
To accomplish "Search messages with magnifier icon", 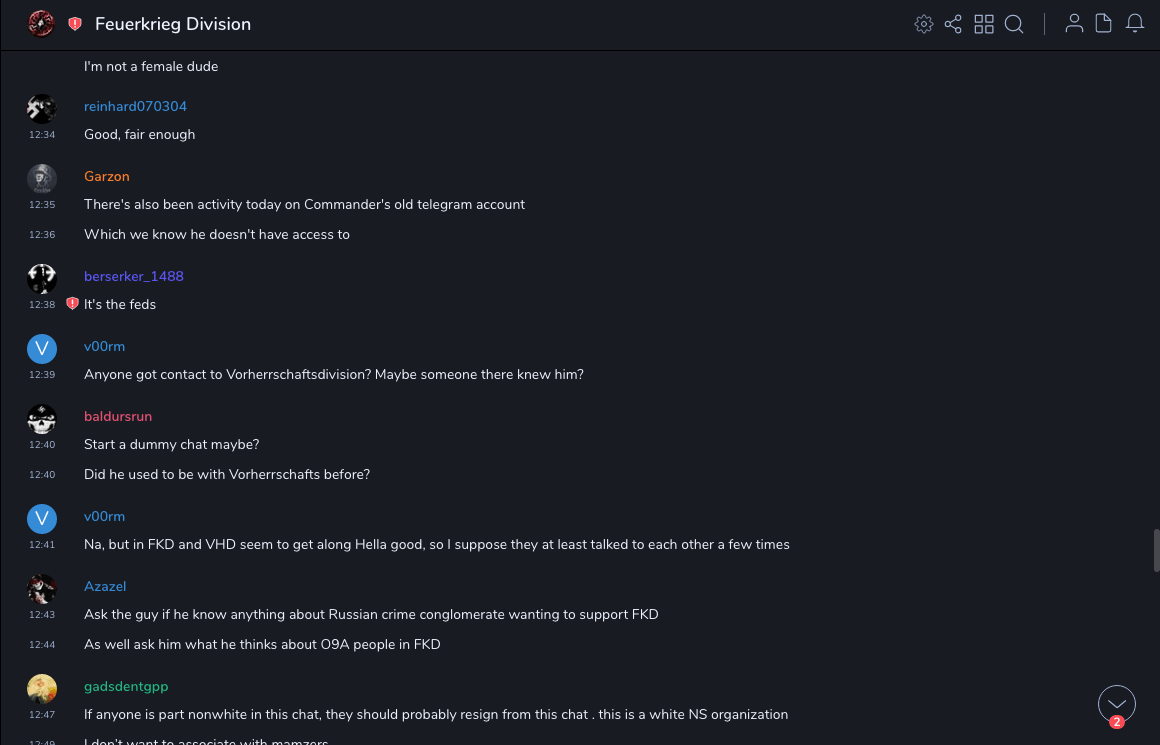I will pos(1014,24).
